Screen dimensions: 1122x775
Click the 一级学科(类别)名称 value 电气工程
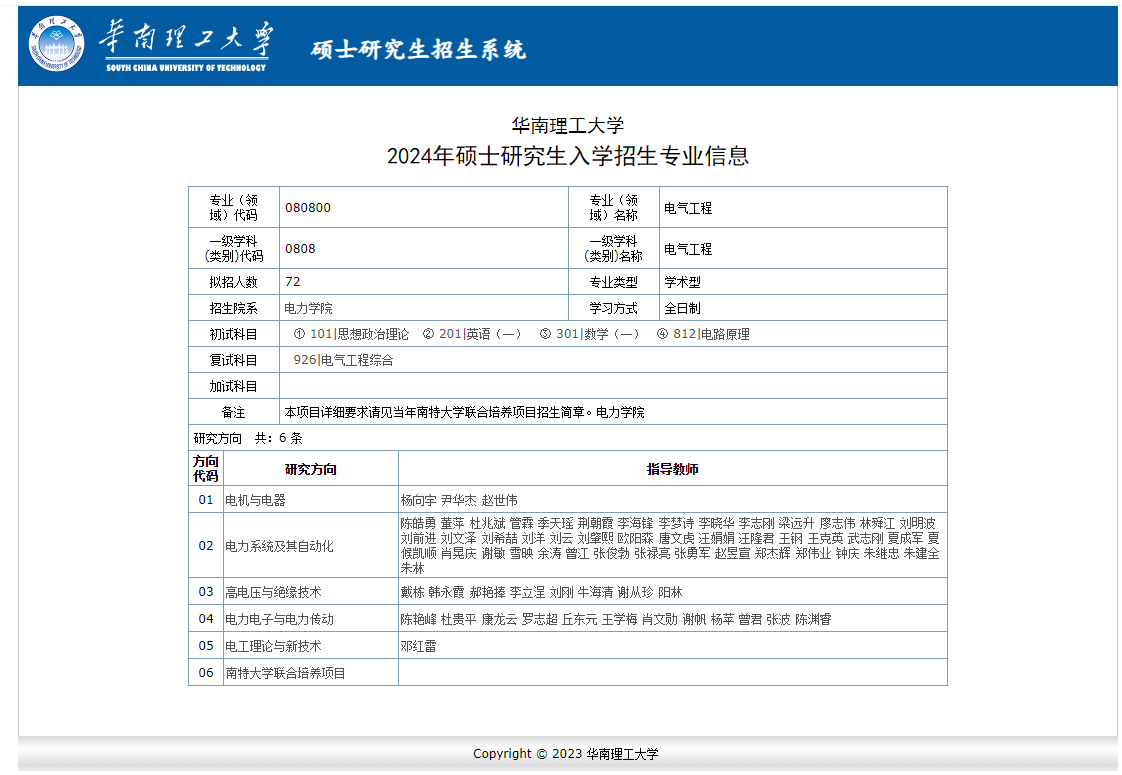[688, 249]
